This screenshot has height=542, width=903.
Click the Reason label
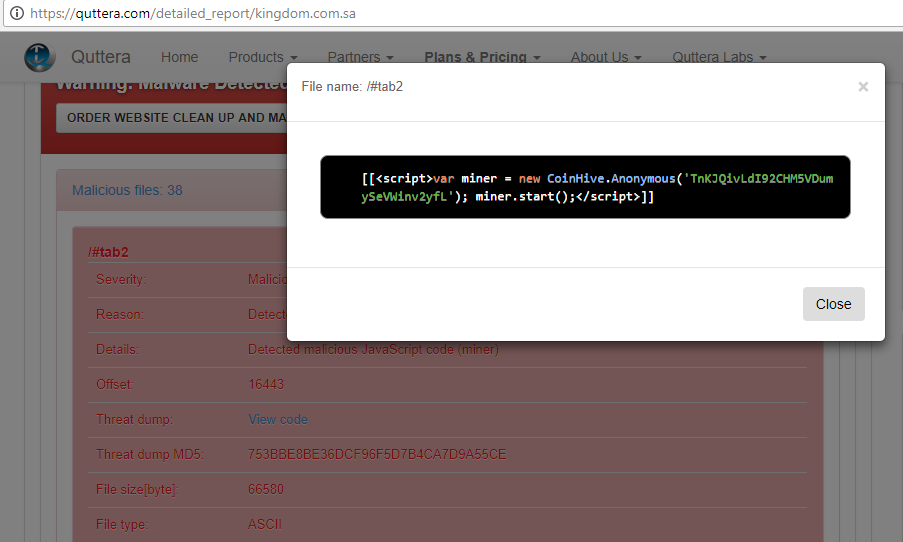[x=120, y=314]
